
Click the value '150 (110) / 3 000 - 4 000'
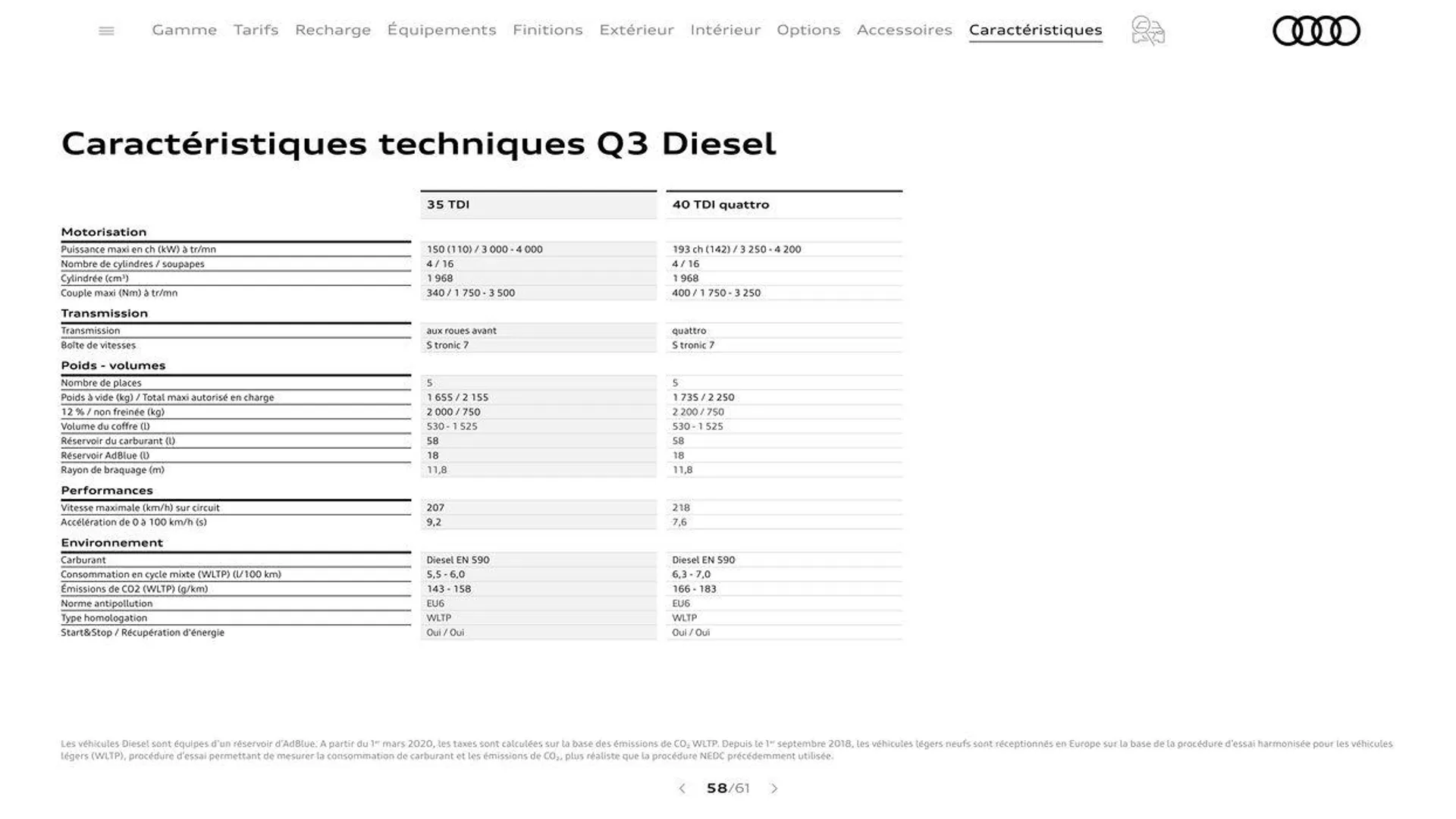485,249
